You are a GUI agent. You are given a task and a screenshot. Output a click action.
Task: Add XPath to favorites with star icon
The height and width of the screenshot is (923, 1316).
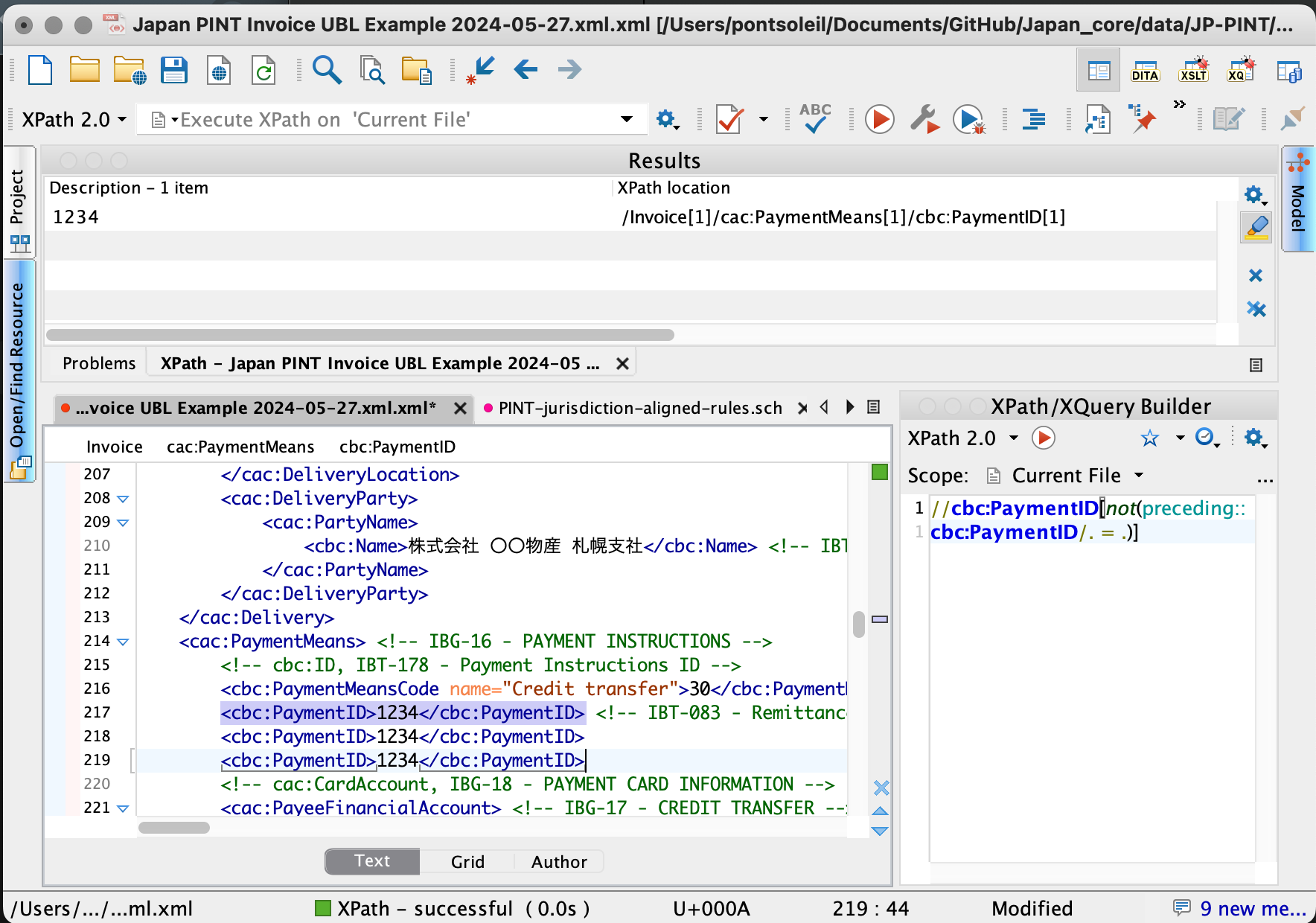[x=1150, y=438]
